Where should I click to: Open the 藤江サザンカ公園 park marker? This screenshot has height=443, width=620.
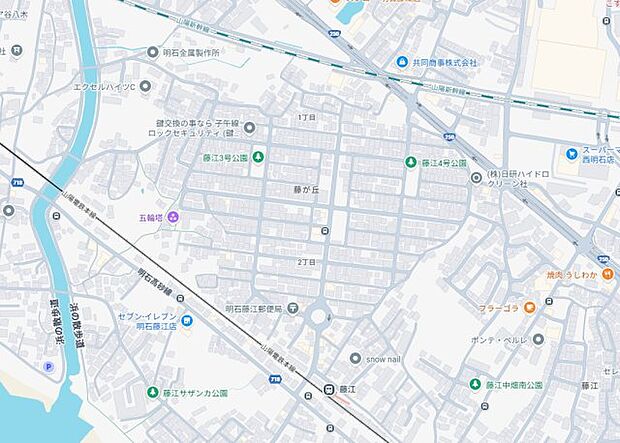point(152,392)
